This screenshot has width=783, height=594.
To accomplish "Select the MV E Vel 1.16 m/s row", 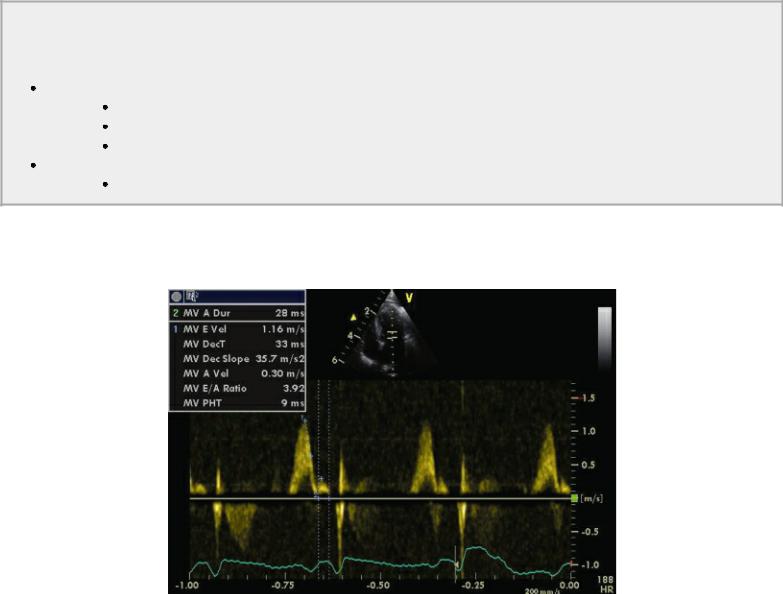I will [x=238, y=329].
